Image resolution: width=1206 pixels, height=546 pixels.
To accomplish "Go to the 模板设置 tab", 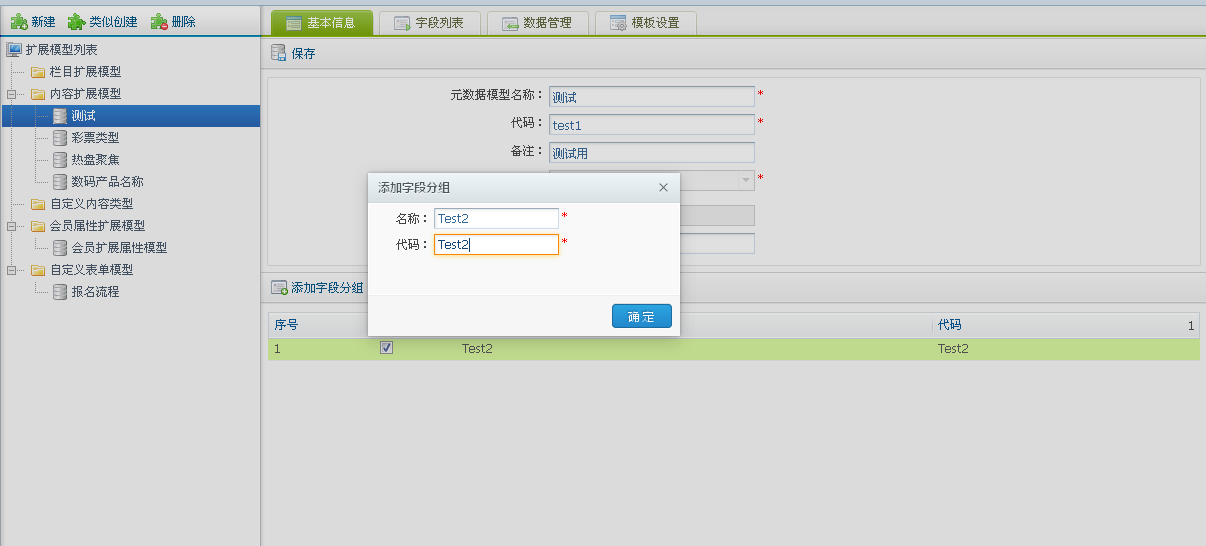I will coord(645,23).
